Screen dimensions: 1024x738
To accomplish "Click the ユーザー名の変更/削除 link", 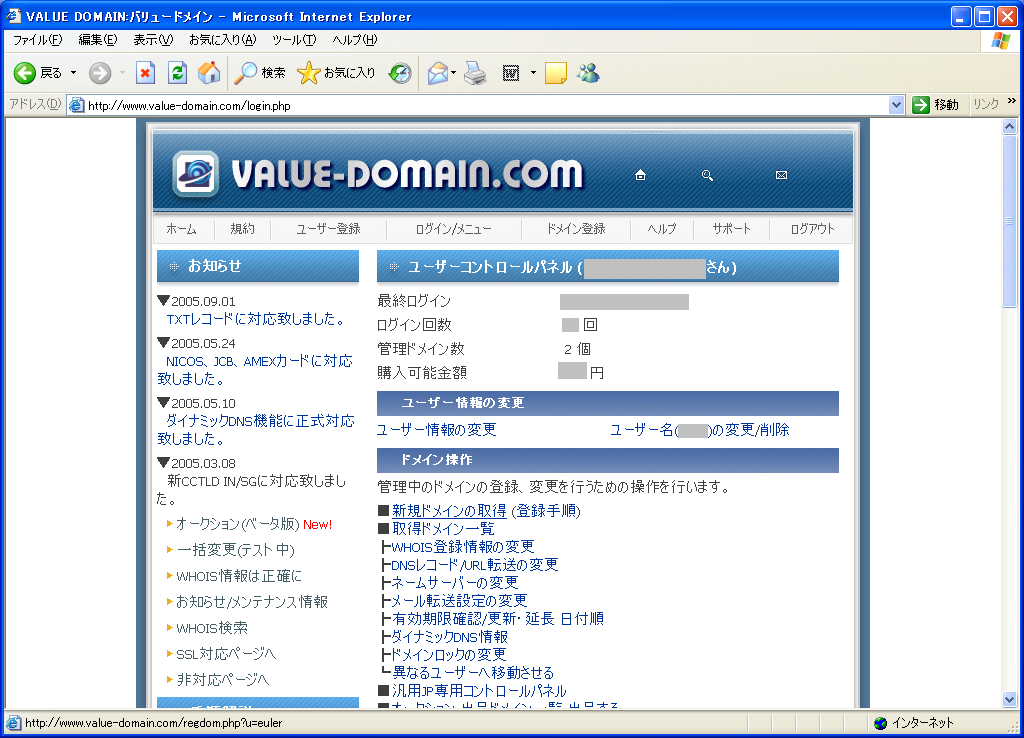I will click(699, 430).
